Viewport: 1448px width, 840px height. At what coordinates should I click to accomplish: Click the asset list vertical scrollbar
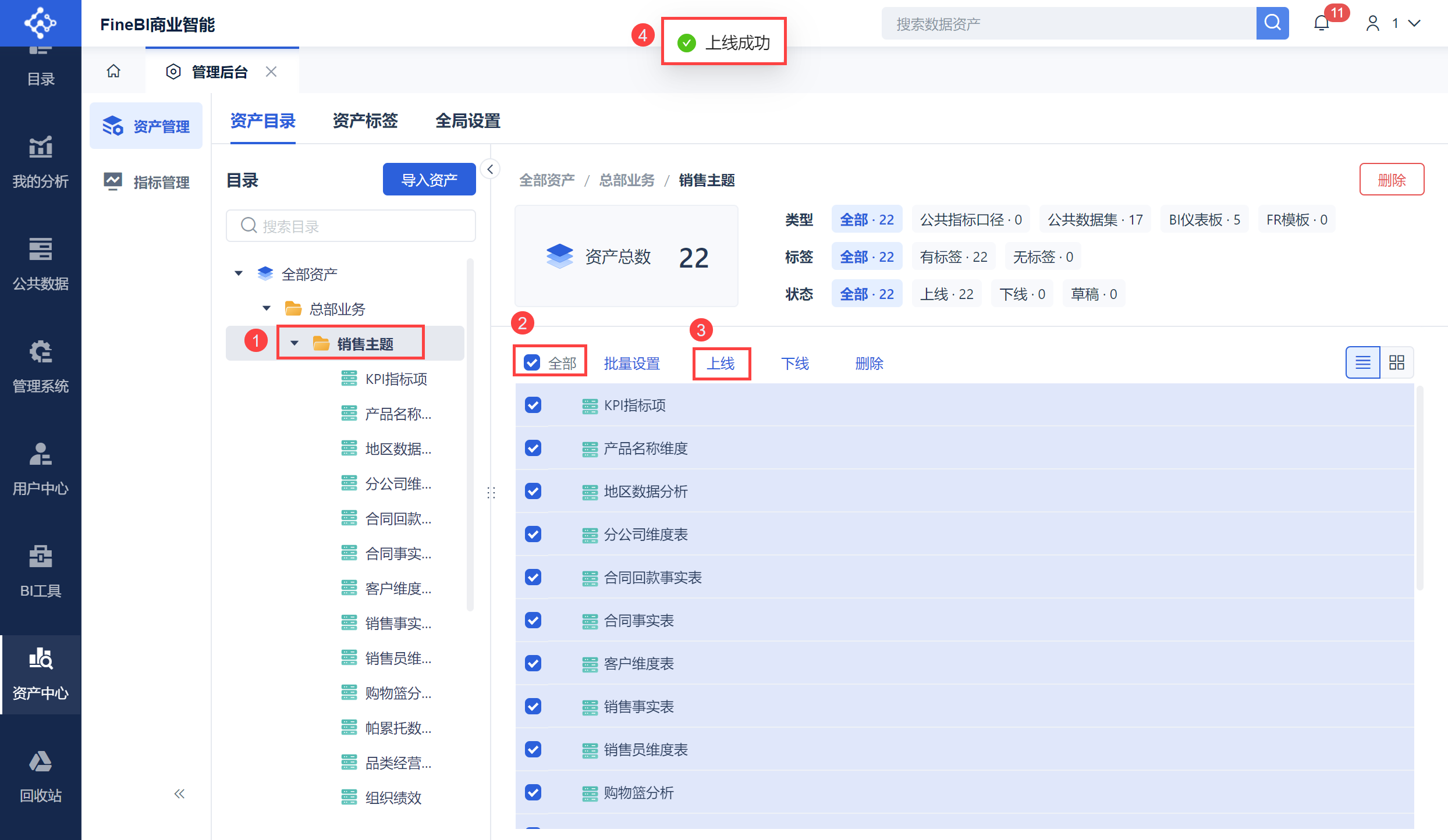click(1419, 489)
